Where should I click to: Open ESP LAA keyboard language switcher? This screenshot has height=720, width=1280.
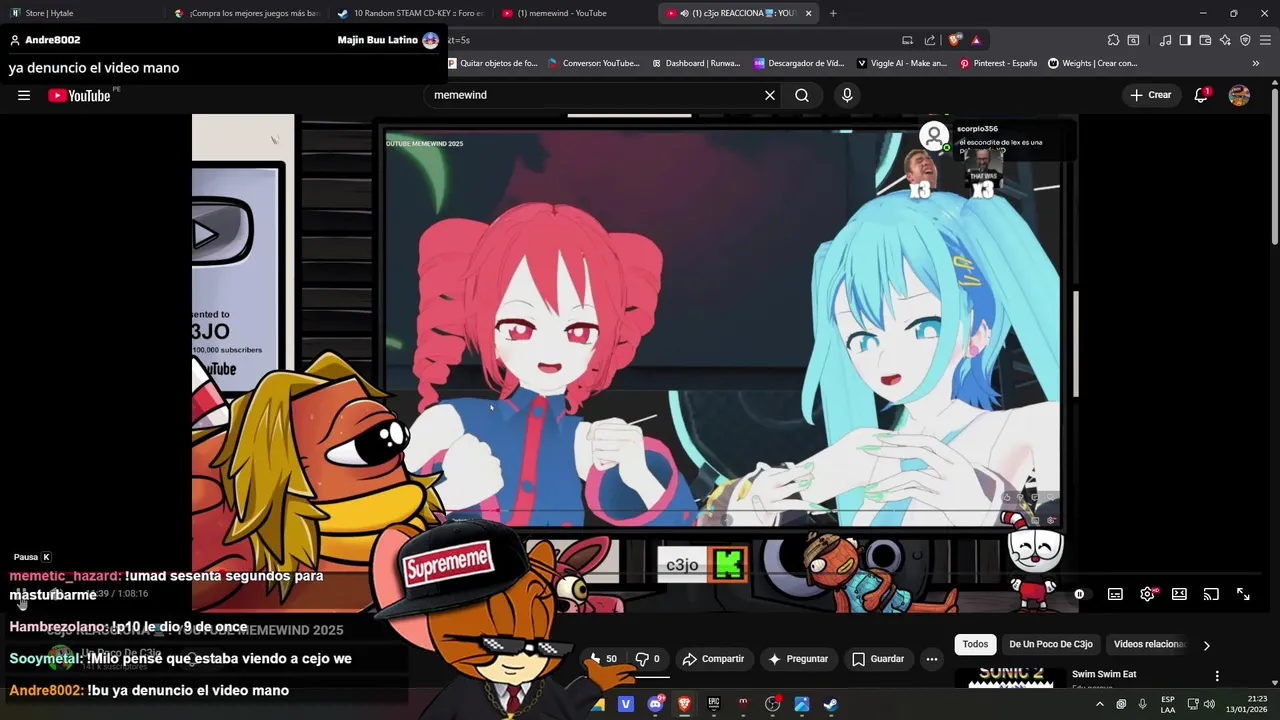click(x=1168, y=704)
